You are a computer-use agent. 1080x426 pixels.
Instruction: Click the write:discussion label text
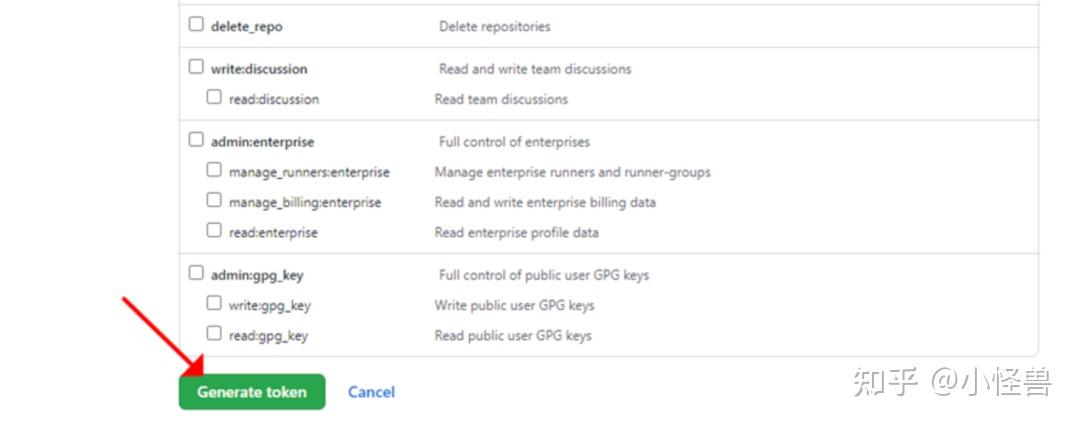(x=259, y=69)
